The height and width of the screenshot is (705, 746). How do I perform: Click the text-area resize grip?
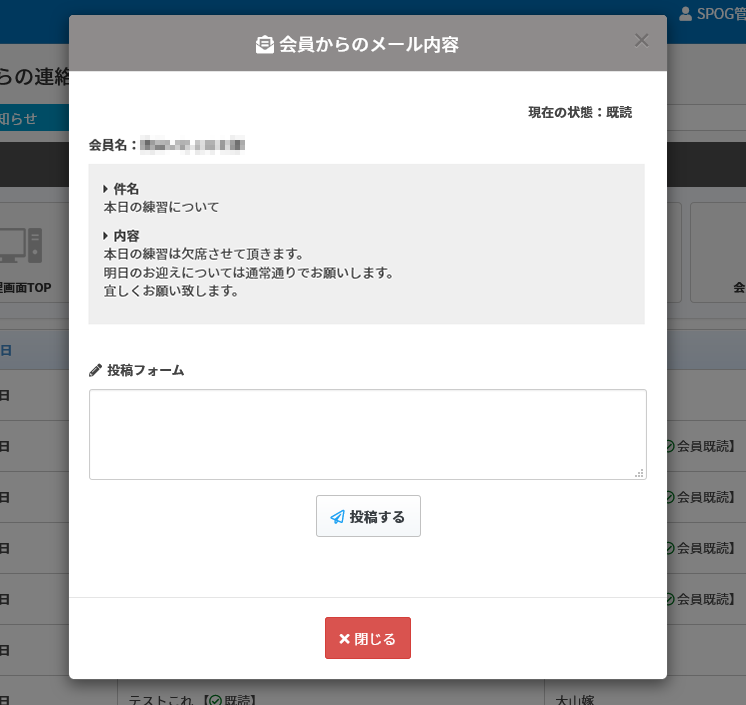[639, 473]
